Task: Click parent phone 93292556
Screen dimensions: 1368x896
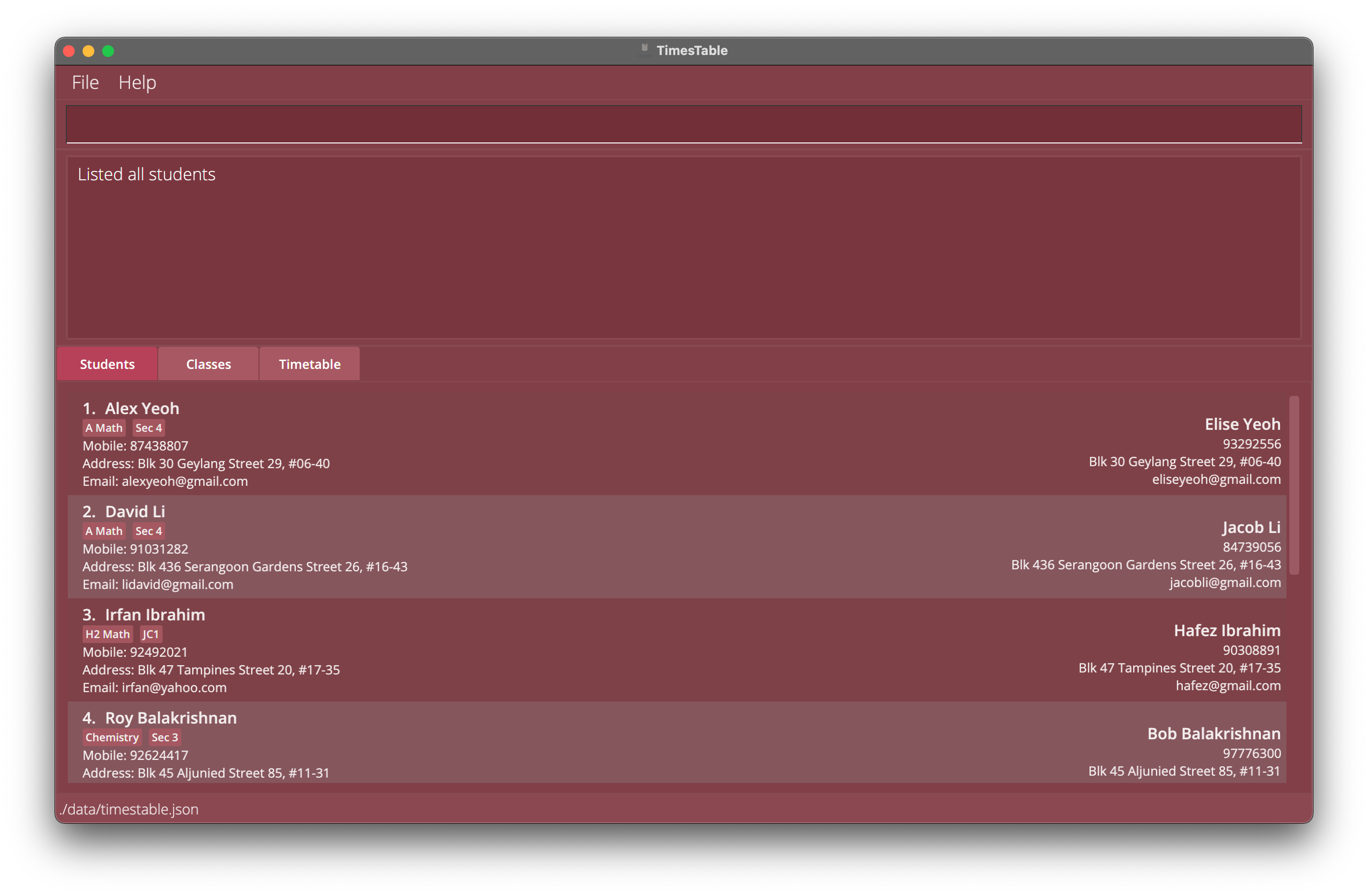Action: pyautogui.click(x=1252, y=444)
